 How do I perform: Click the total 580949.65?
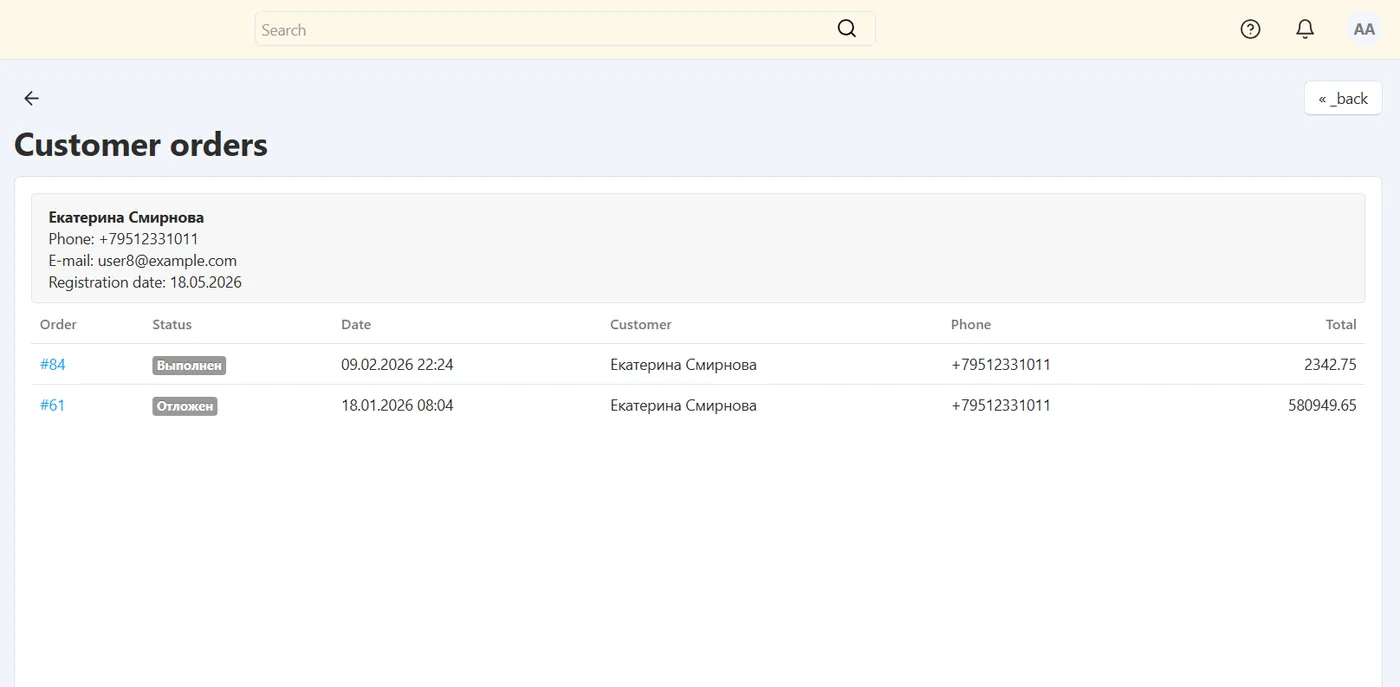pos(1322,406)
